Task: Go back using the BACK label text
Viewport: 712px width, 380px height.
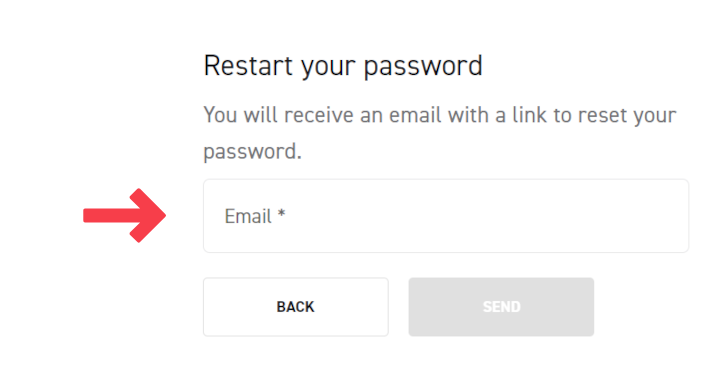Action: [x=296, y=307]
